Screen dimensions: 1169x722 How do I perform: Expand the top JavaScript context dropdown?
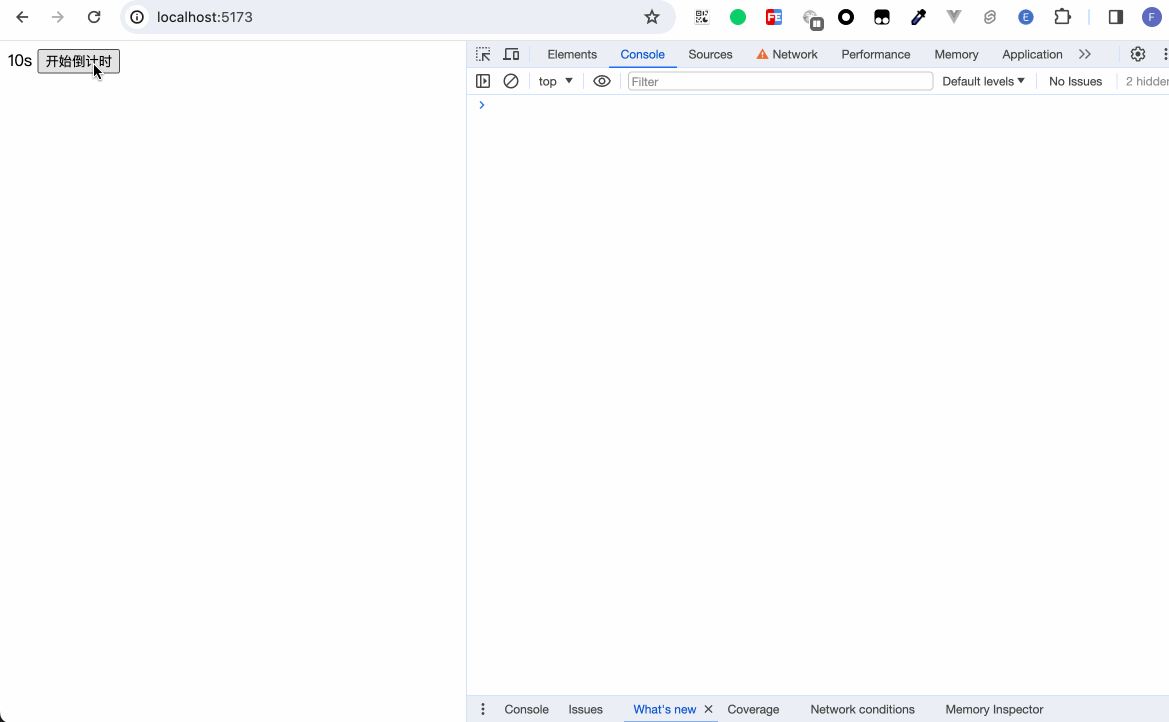556,81
